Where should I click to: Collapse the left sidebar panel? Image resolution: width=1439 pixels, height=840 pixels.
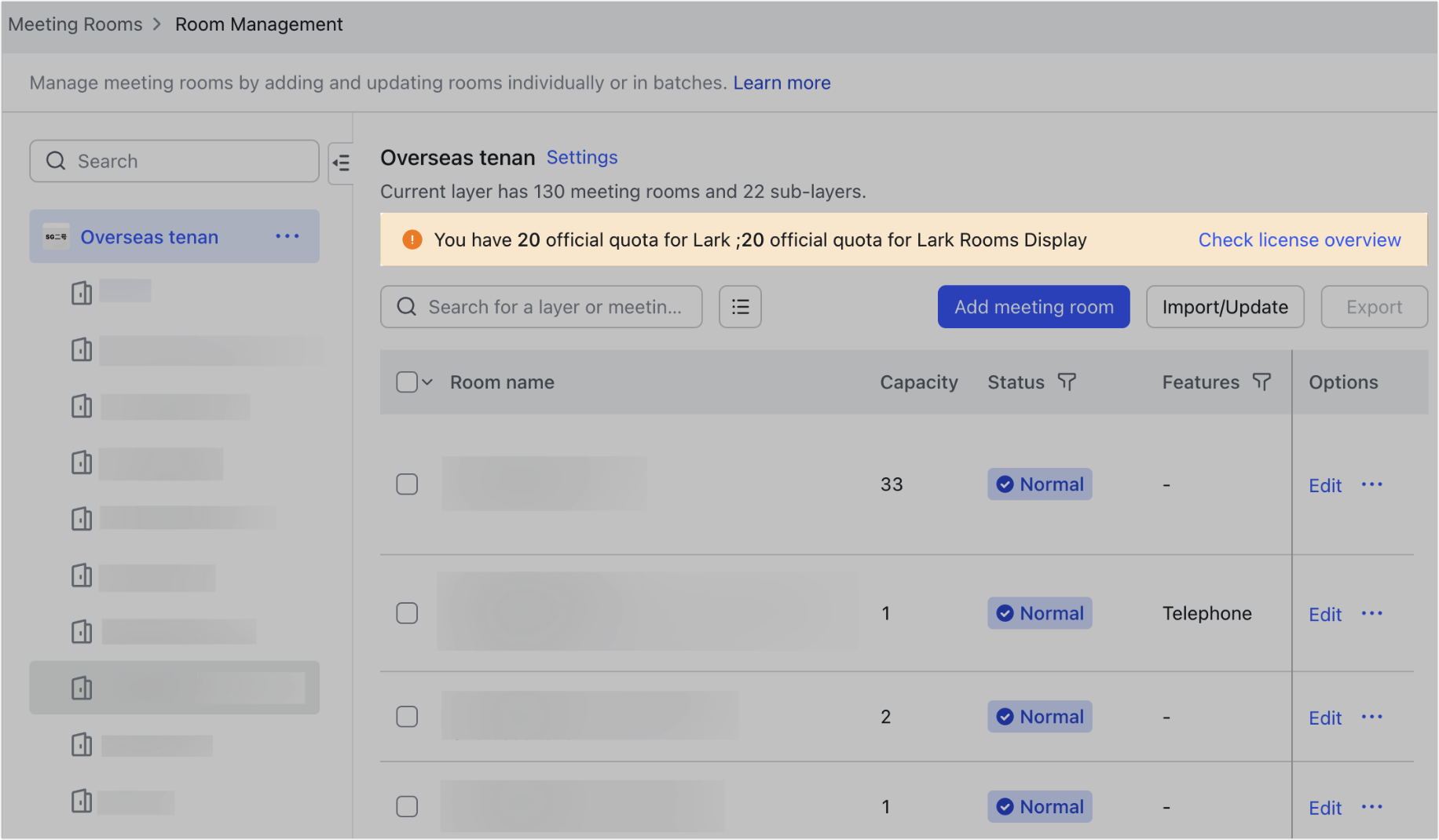point(342,162)
